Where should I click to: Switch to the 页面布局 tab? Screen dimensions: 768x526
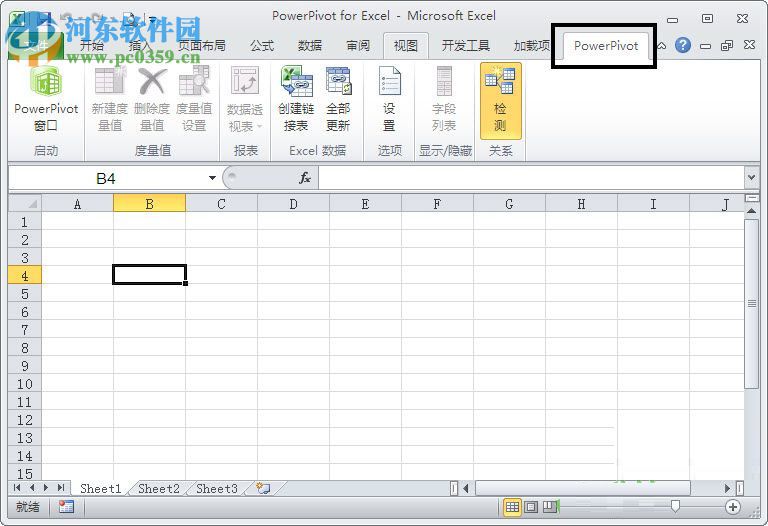(x=202, y=46)
